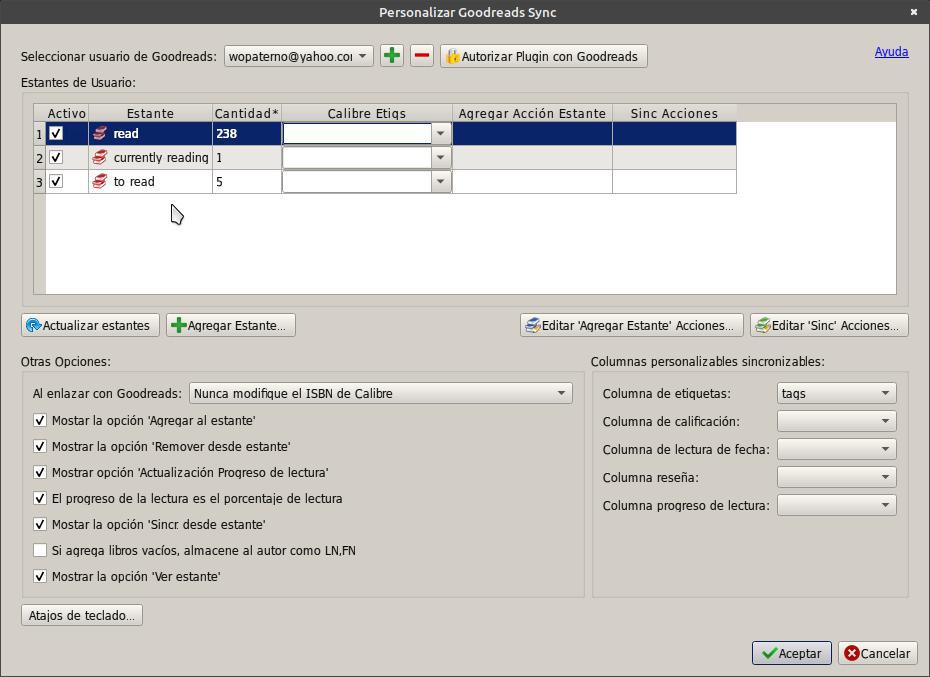Cancel the dialog with Cancelar

[878, 653]
